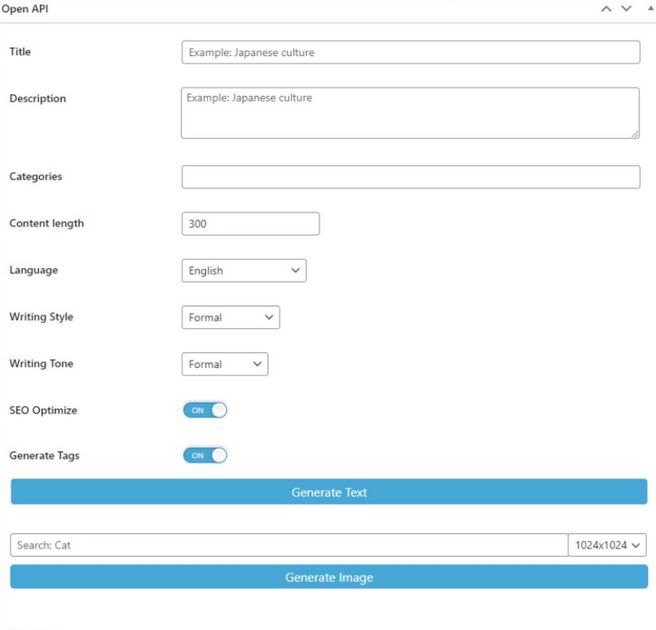The width and height of the screenshot is (656, 630).
Task: Click the Categories input field
Action: click(410, 177)
